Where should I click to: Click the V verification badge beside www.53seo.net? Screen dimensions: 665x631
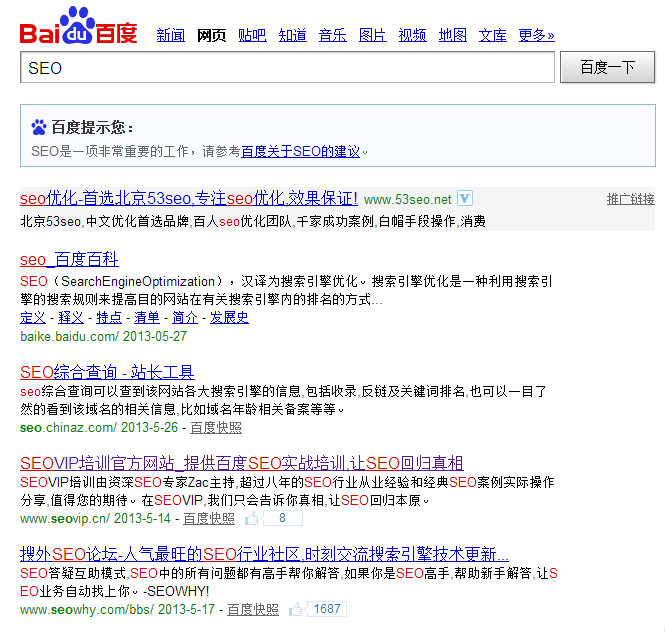coord(465,198)
